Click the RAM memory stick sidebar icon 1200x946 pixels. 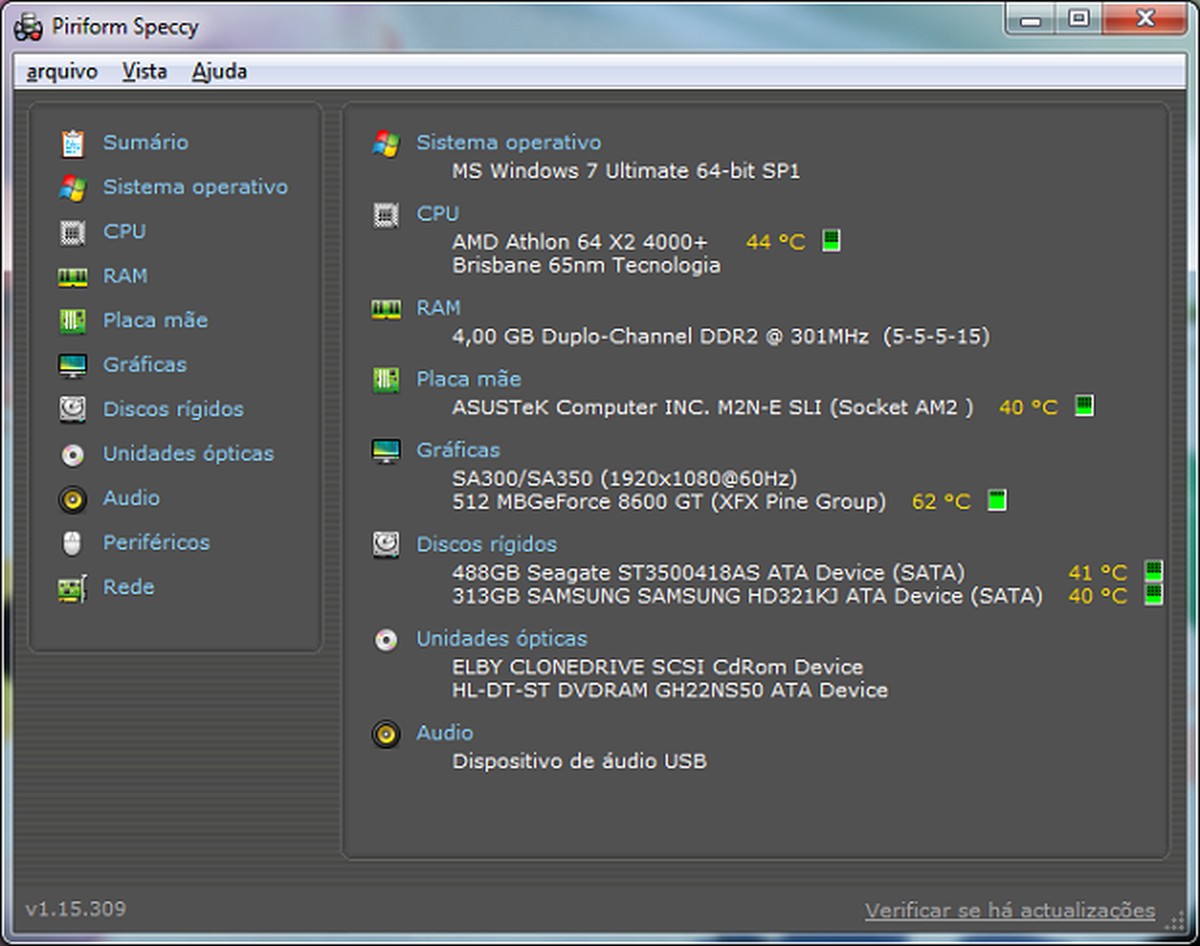(x=72, y=277)
